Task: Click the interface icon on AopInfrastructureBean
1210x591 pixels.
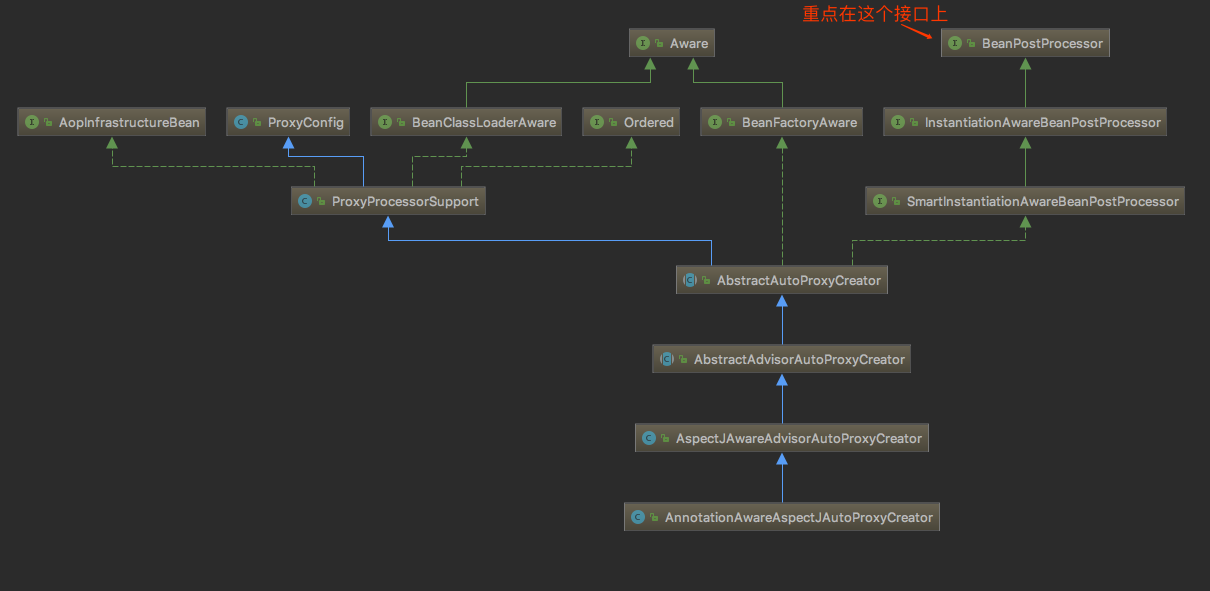Action: click(32, 122)
